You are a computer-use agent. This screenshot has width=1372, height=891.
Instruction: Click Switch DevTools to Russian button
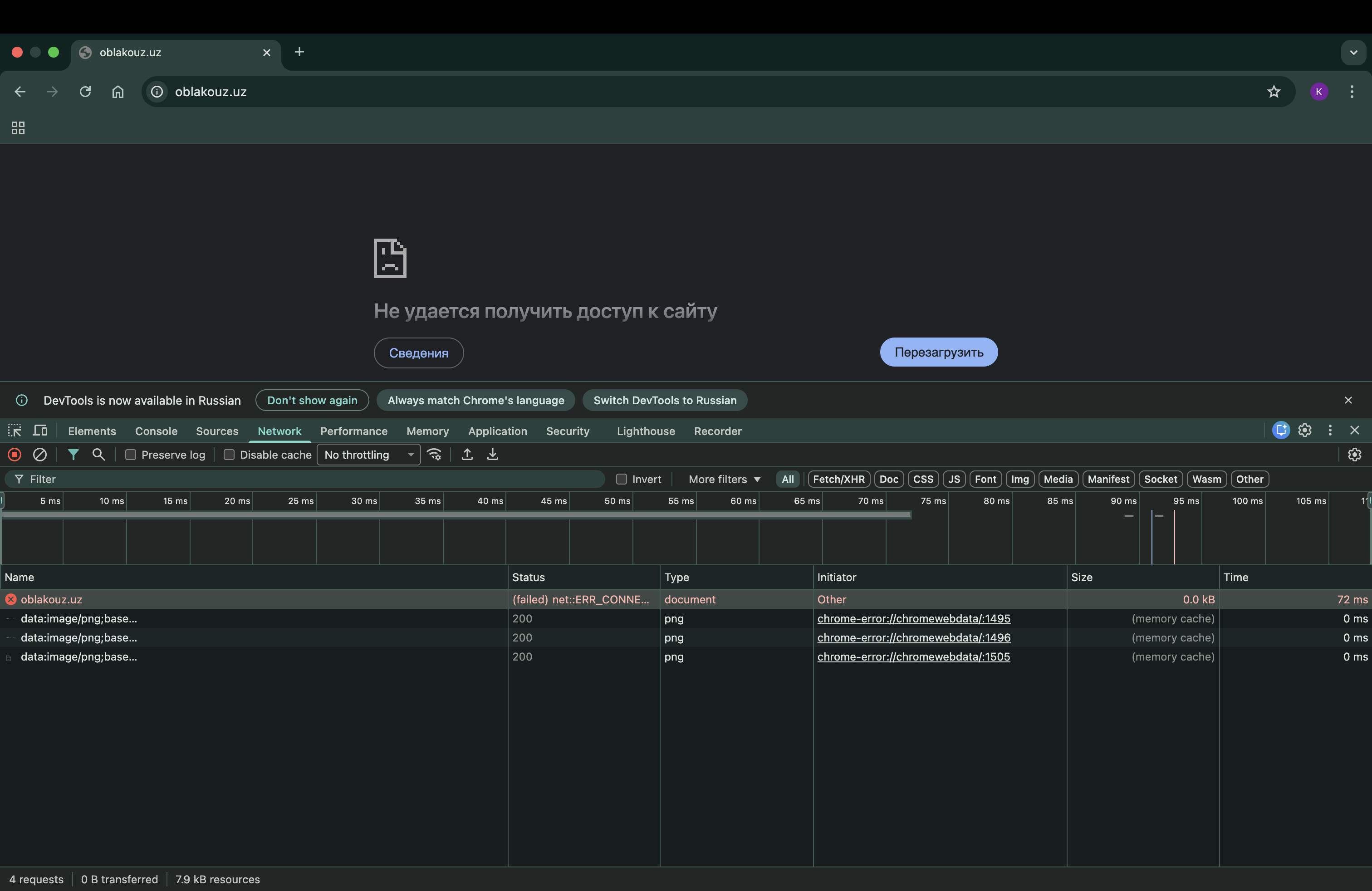coord(665,400)
